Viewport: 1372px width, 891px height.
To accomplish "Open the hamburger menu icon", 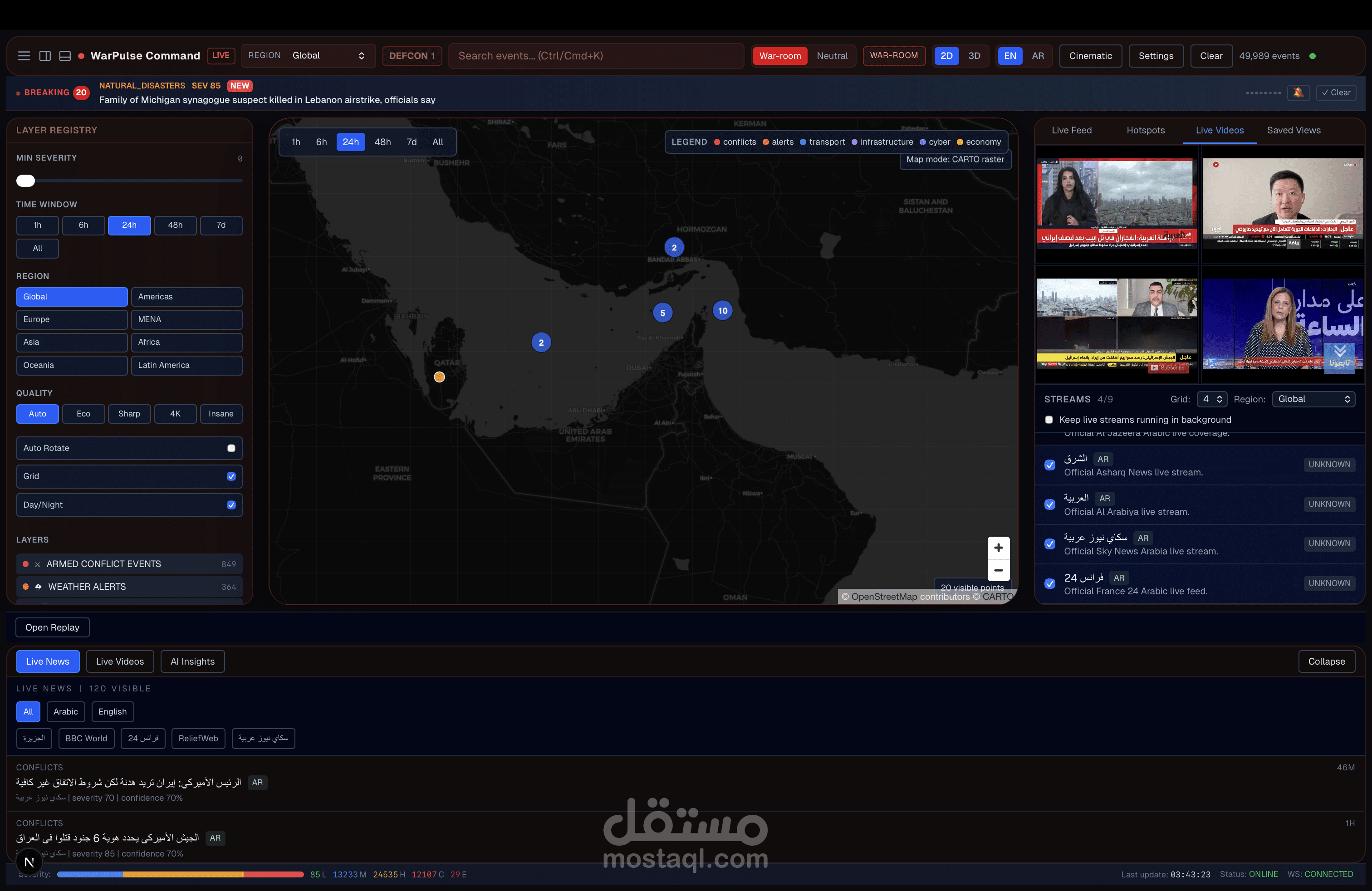I will pos(24,56).
